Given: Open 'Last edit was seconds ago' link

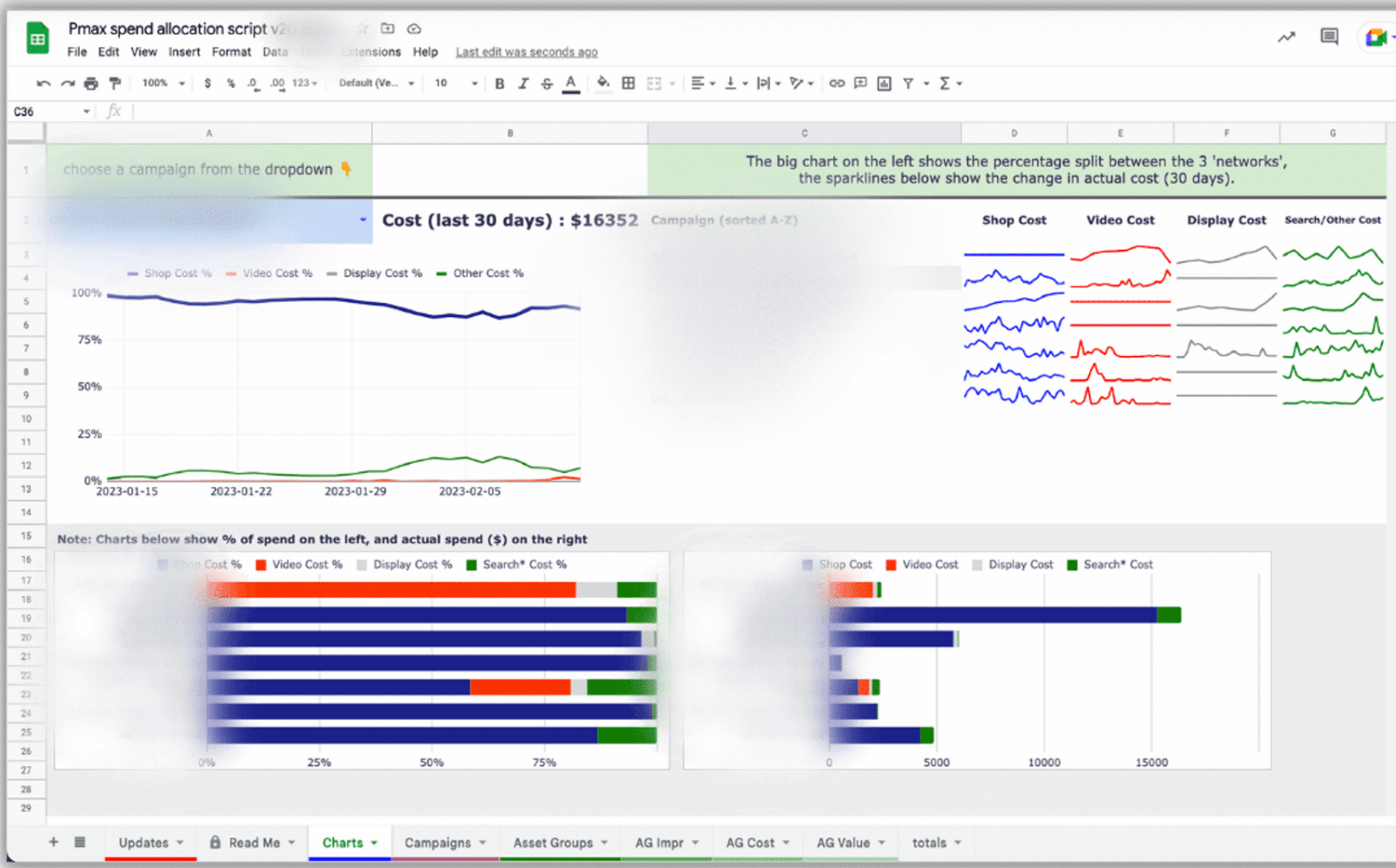Looking at the screenshot, I should (526, 52).
